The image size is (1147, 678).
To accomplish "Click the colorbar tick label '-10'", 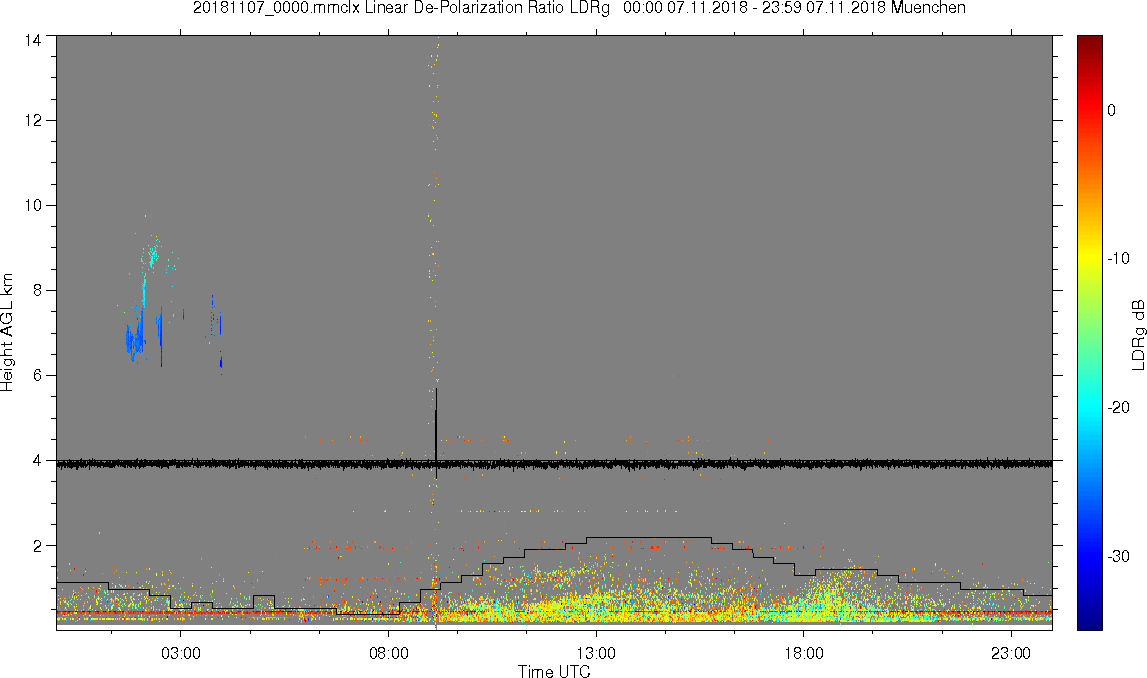I will pos(1118,258).
